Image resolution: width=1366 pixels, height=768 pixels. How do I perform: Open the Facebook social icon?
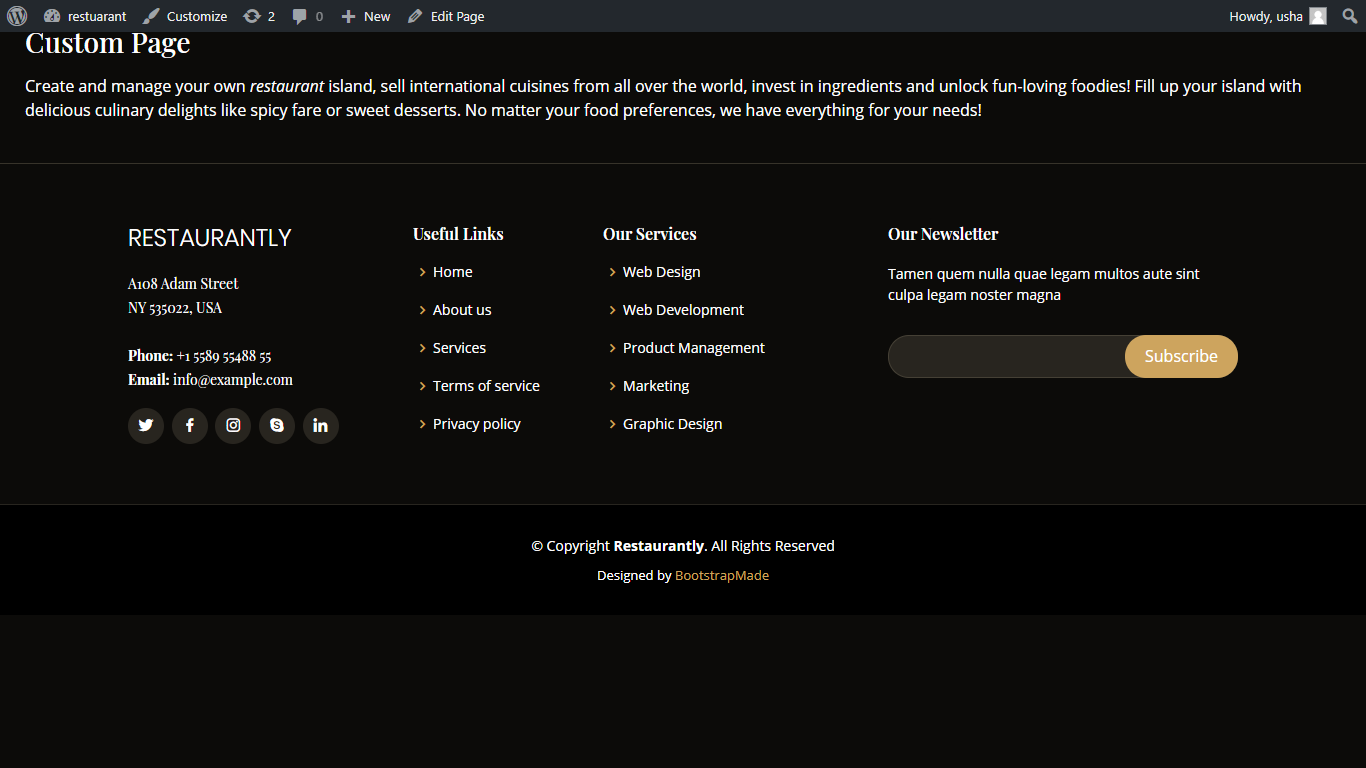190,426
